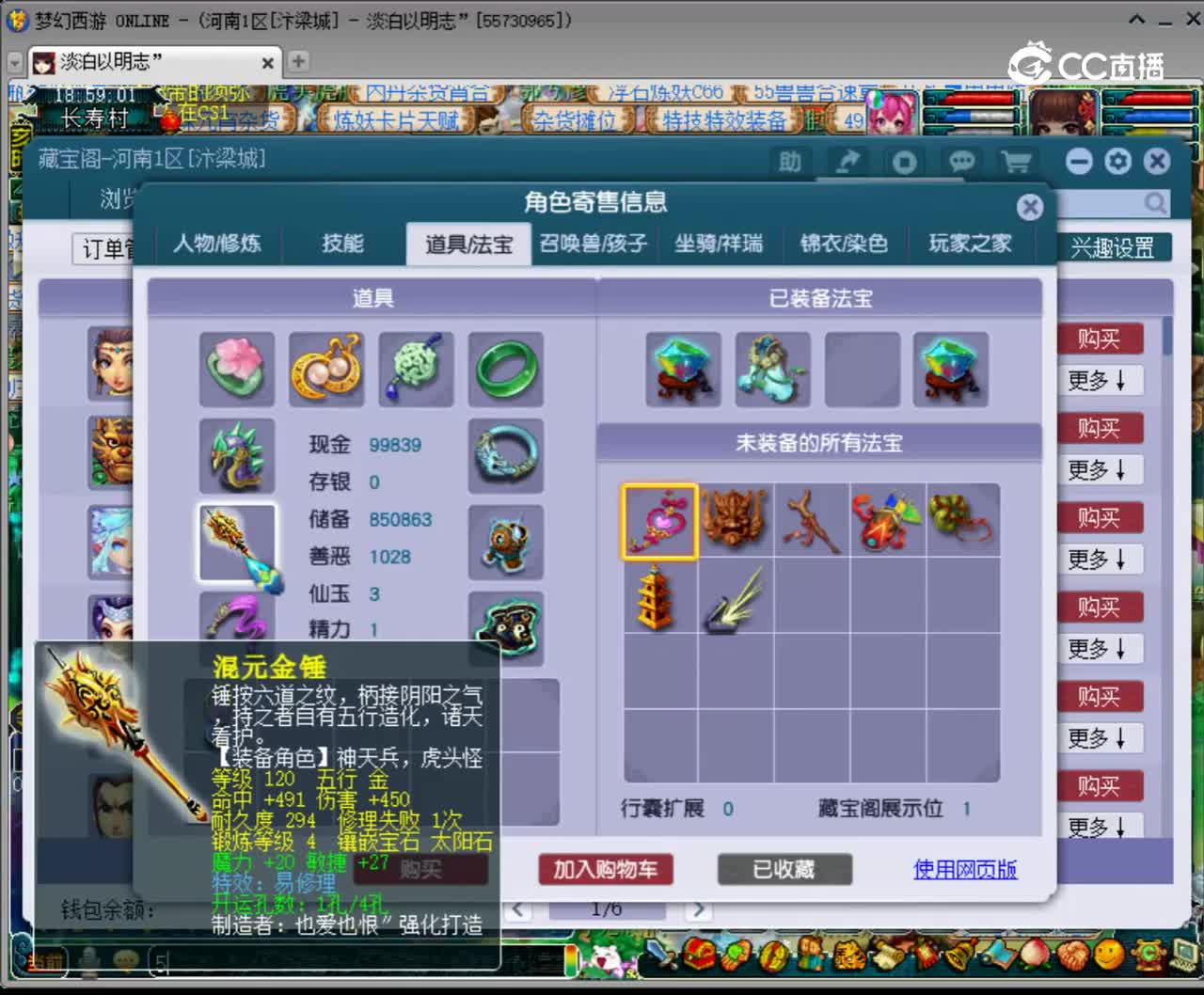Expand the first 更多 dropdown
The image size is (1204, 995).
[x=1099, y=380]
